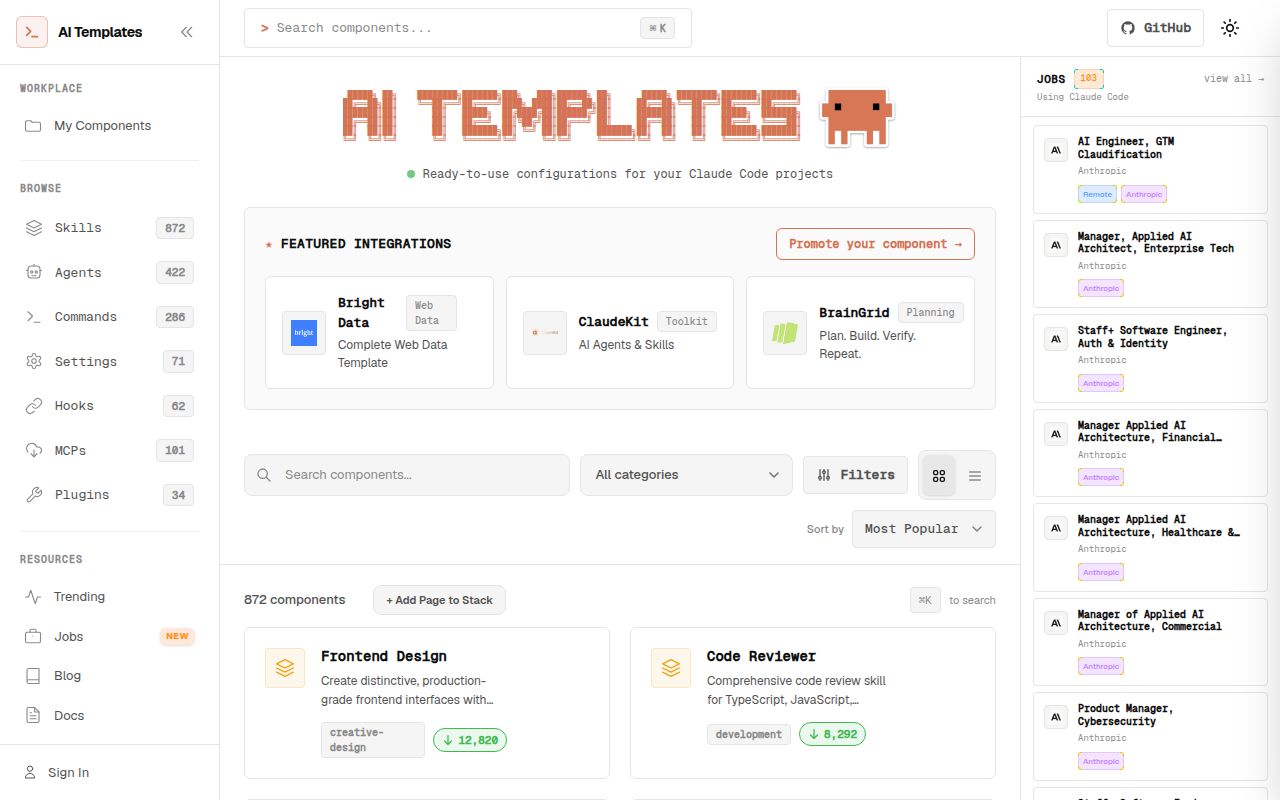Viewport: 1280px width, 800px height.
Task: Open the Most Popular sort dropdown
Action: (x=924, y=529)
